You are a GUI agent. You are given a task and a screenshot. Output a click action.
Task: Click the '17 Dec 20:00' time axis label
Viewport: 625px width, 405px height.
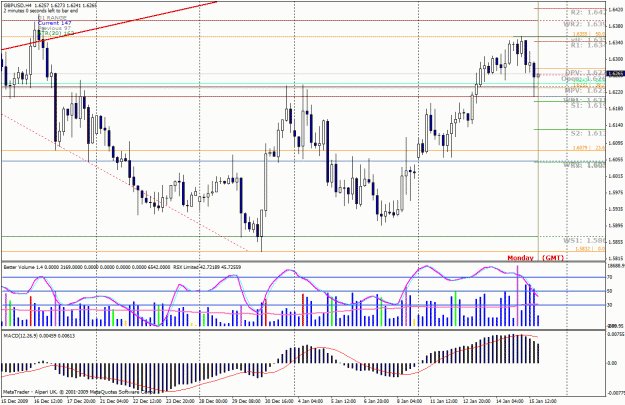[81, 401]
